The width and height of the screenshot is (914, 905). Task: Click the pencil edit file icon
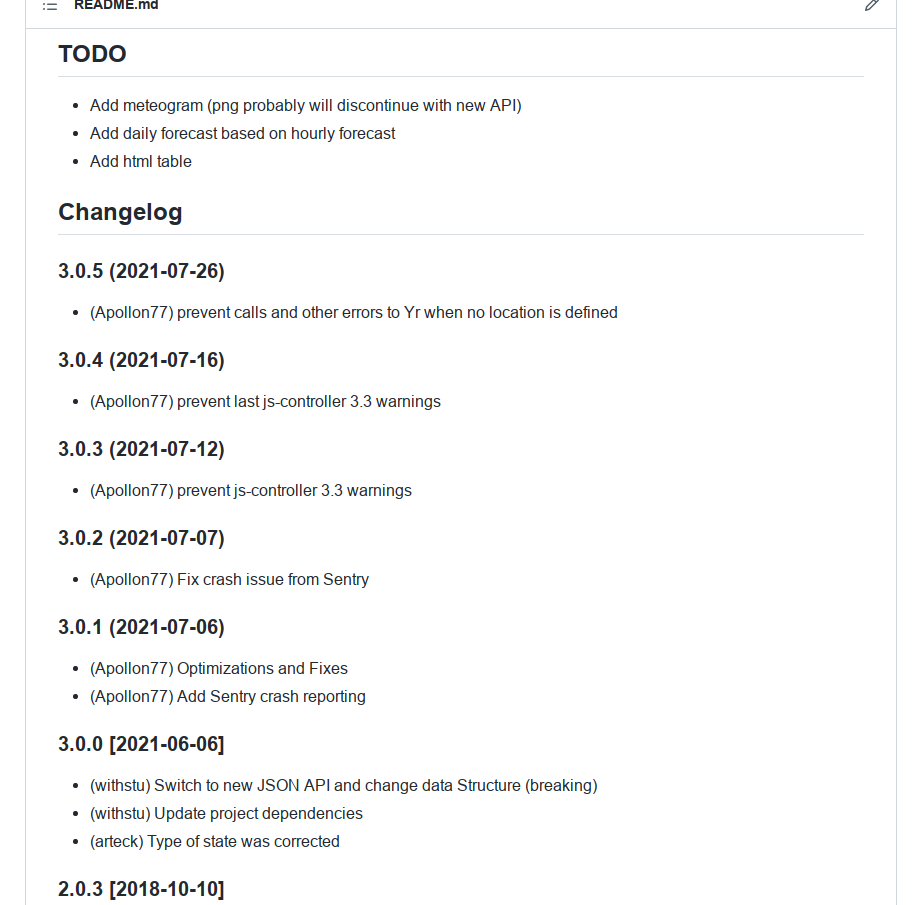click(x=872, y=5)
